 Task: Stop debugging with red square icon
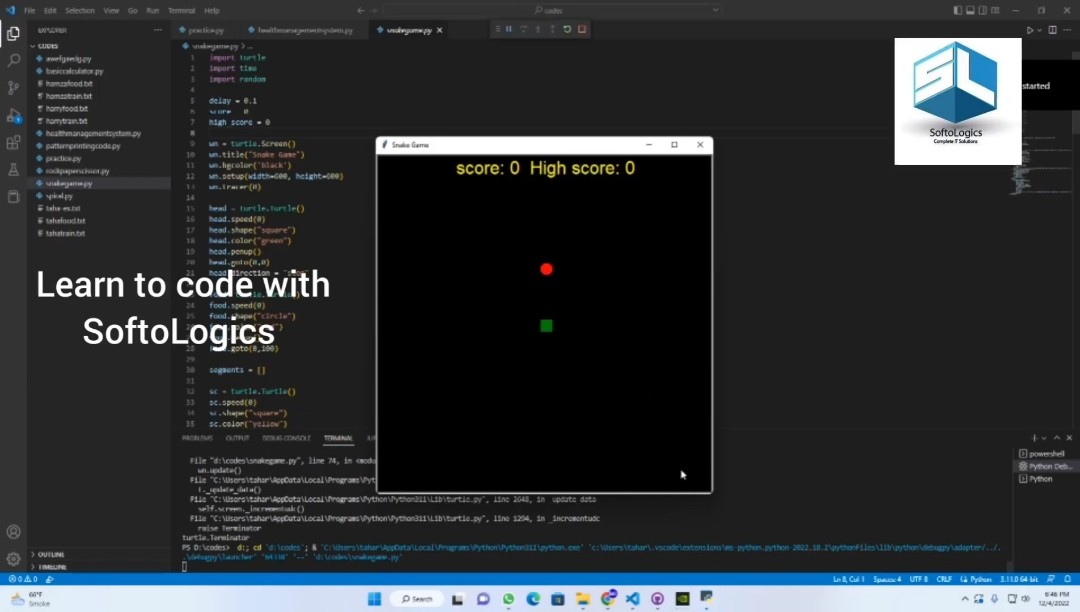pos(582,29)
